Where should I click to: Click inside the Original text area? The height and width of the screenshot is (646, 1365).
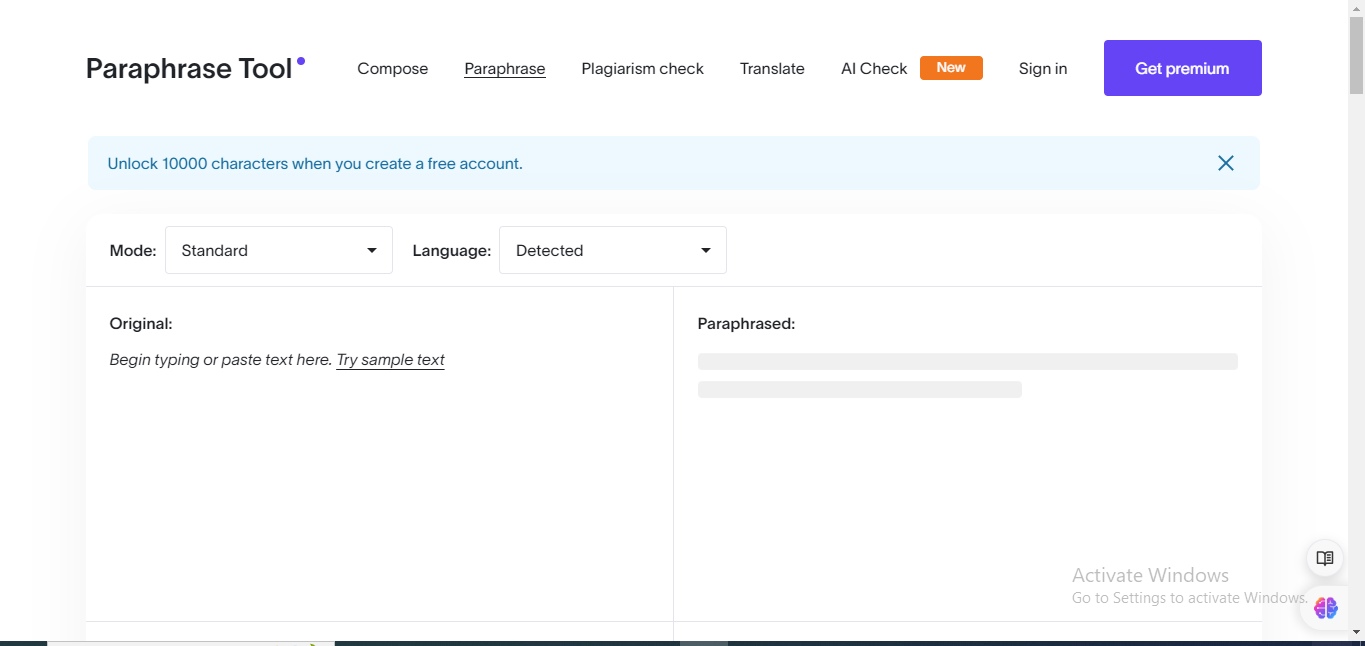tap(380, 450)
